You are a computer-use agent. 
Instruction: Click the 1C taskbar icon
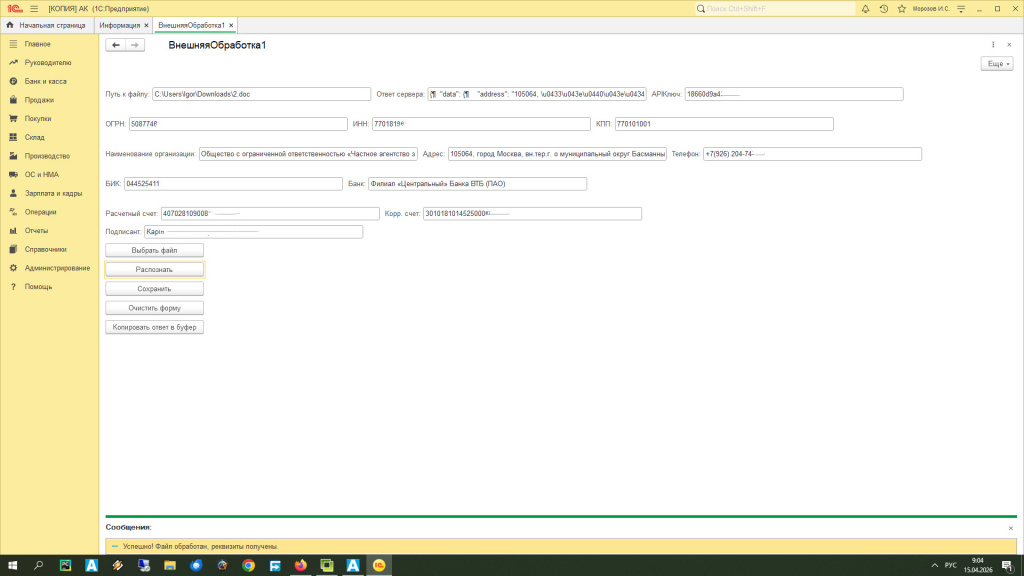(x=379, y=566)
